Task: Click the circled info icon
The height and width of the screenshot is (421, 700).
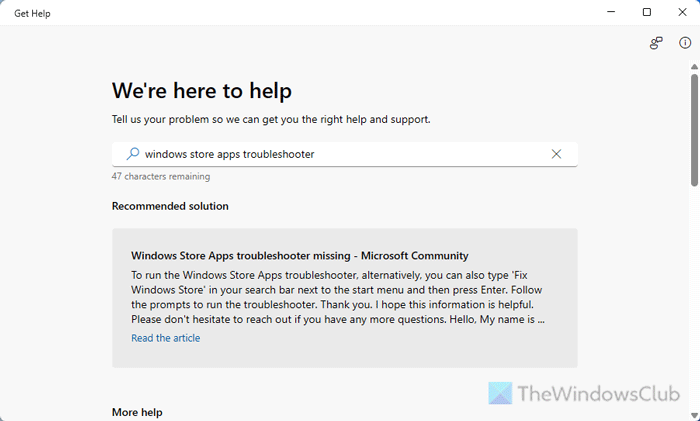Action: [x=685, y=43]
